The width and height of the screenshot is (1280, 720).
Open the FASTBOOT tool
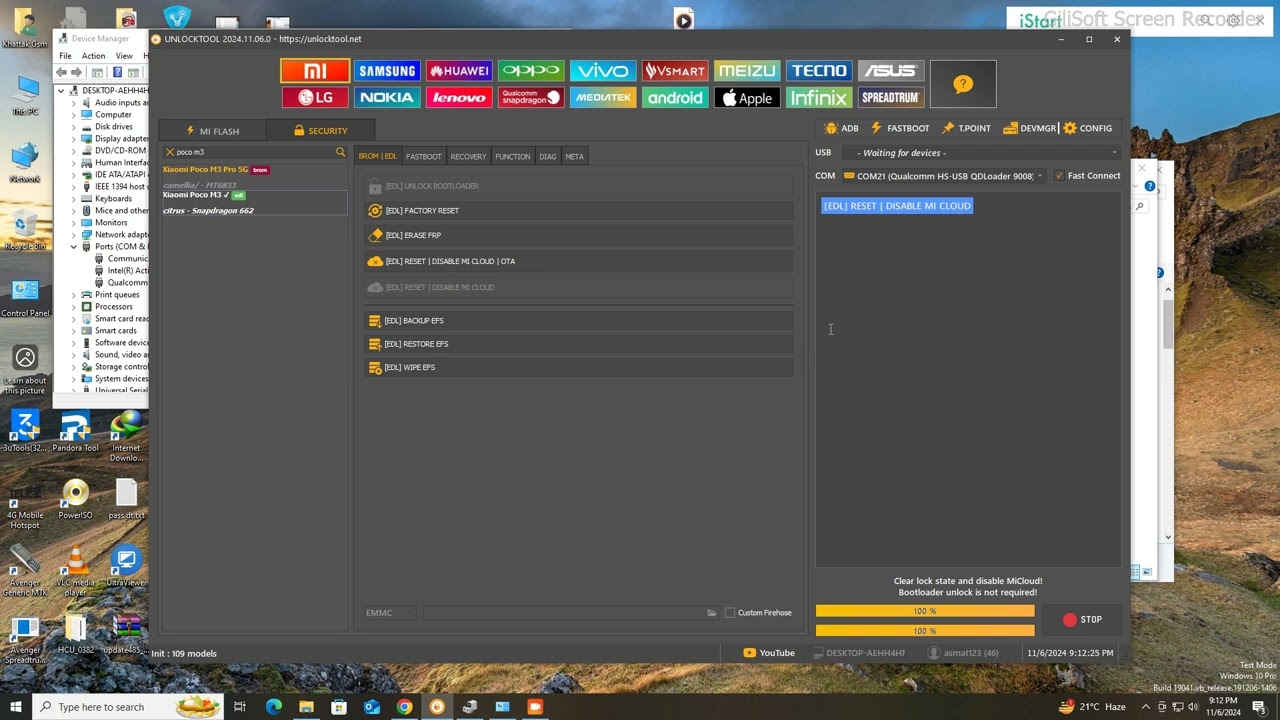[900, 128]
